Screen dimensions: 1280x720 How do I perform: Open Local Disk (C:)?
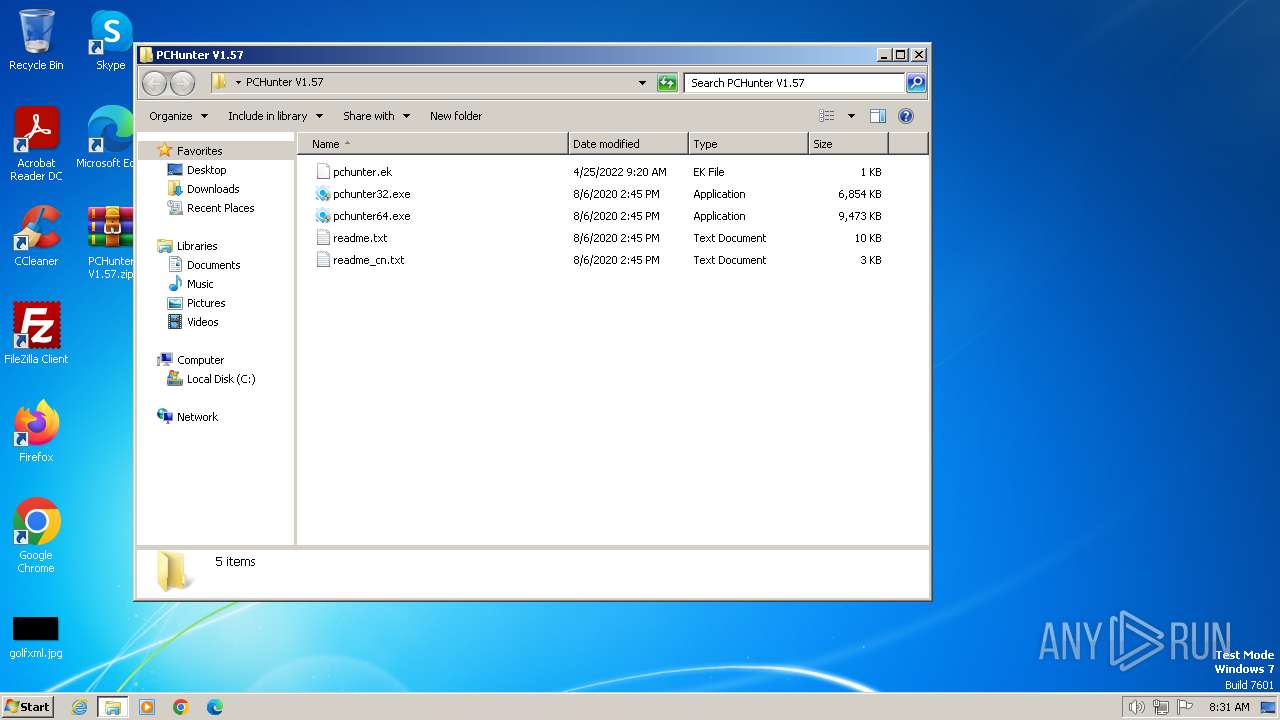[x=220, y=379]
